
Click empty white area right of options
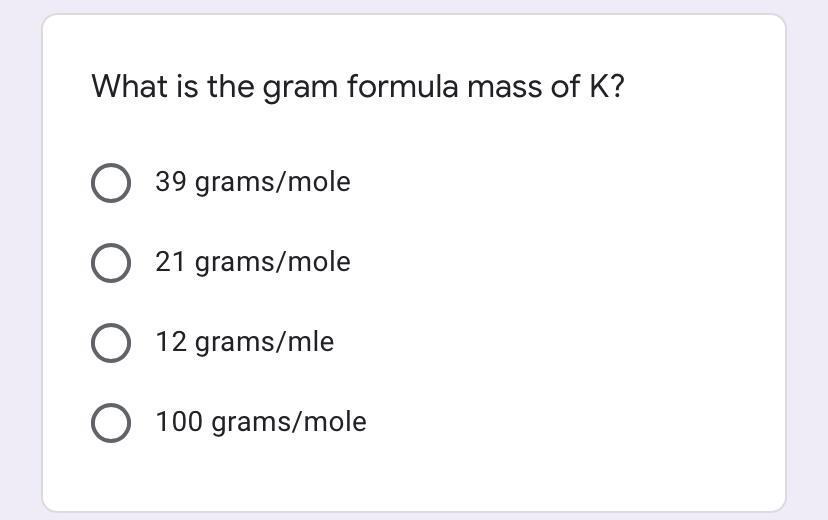click(x=600, y=300)
